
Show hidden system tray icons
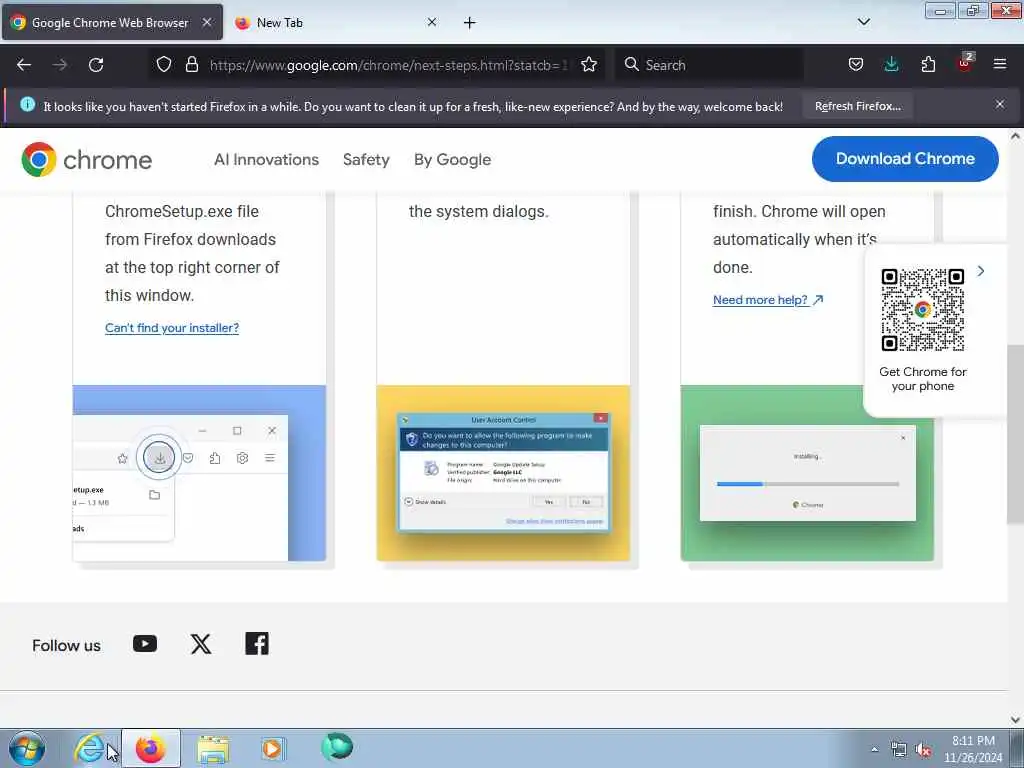pyautogui.click(x=874, y=749)
